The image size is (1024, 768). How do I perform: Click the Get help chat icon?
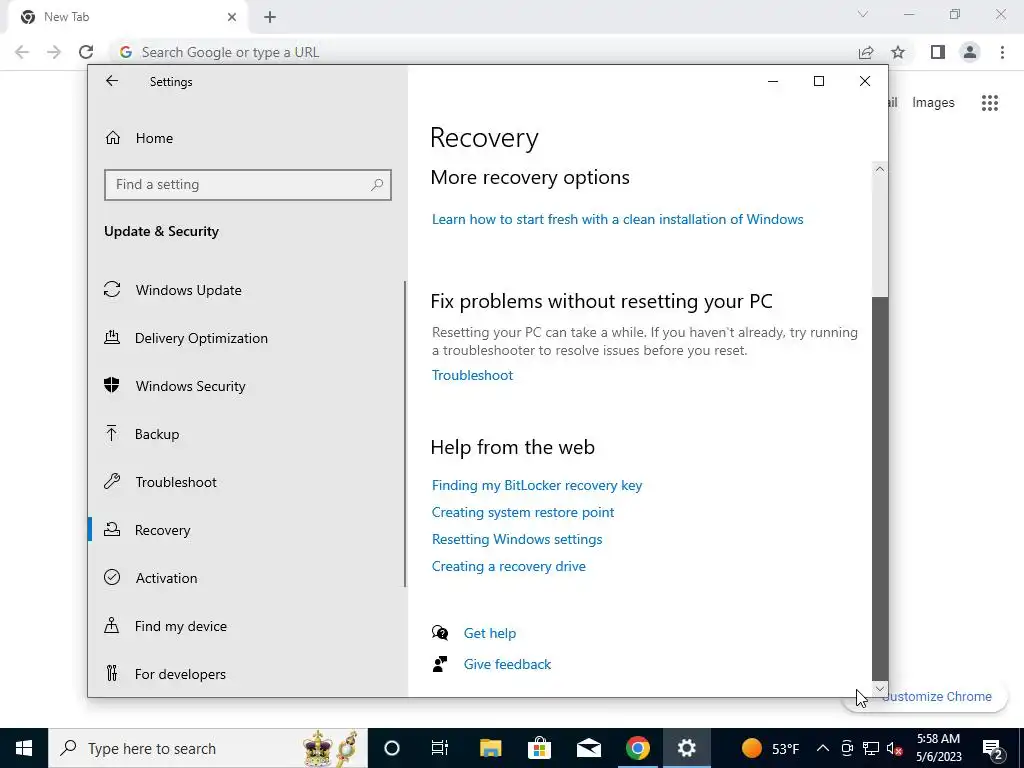440,633
